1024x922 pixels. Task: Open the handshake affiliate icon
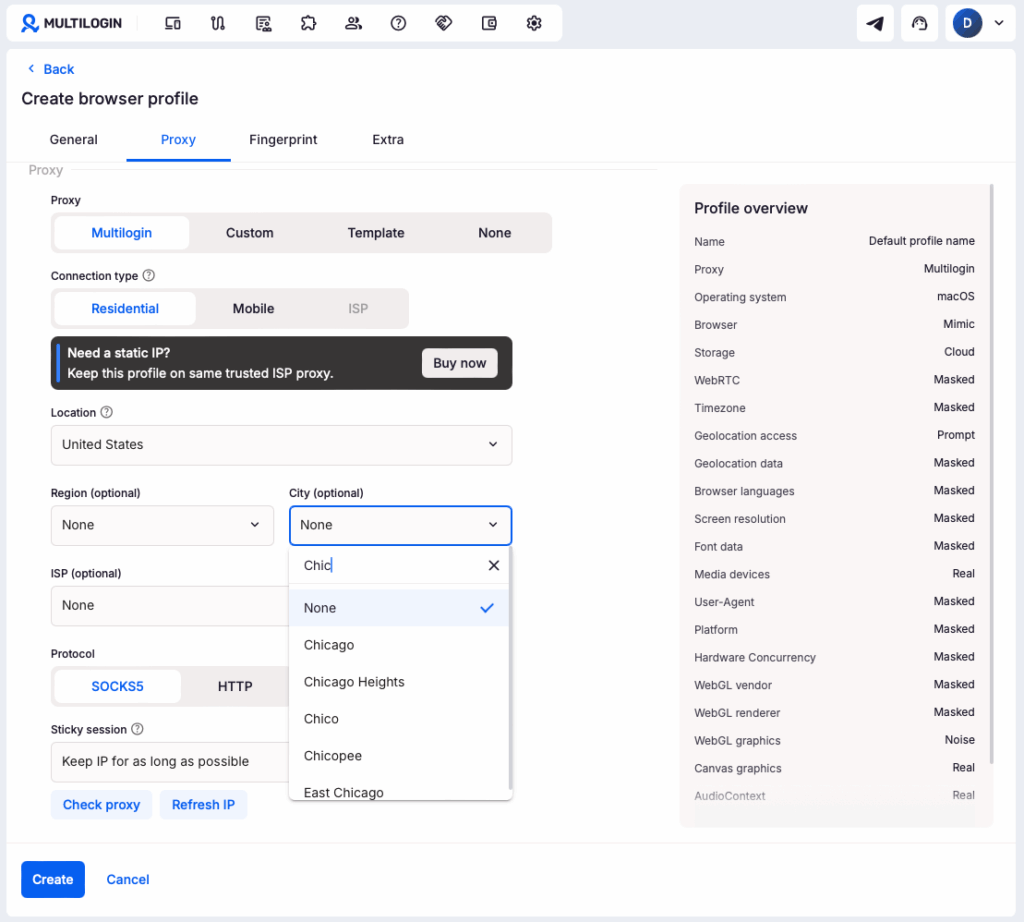443,24
